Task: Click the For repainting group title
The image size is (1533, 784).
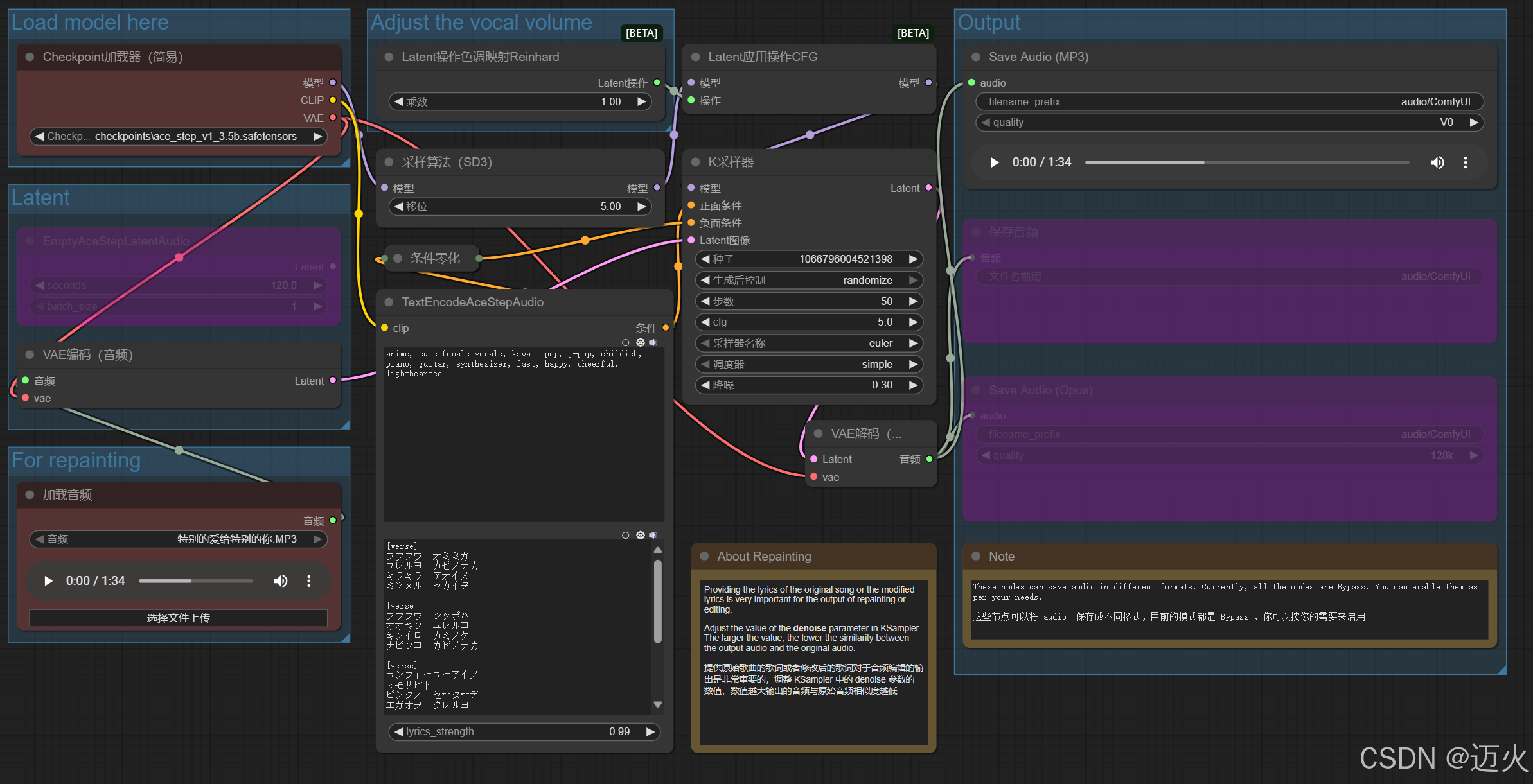Action: pos(76,460)
